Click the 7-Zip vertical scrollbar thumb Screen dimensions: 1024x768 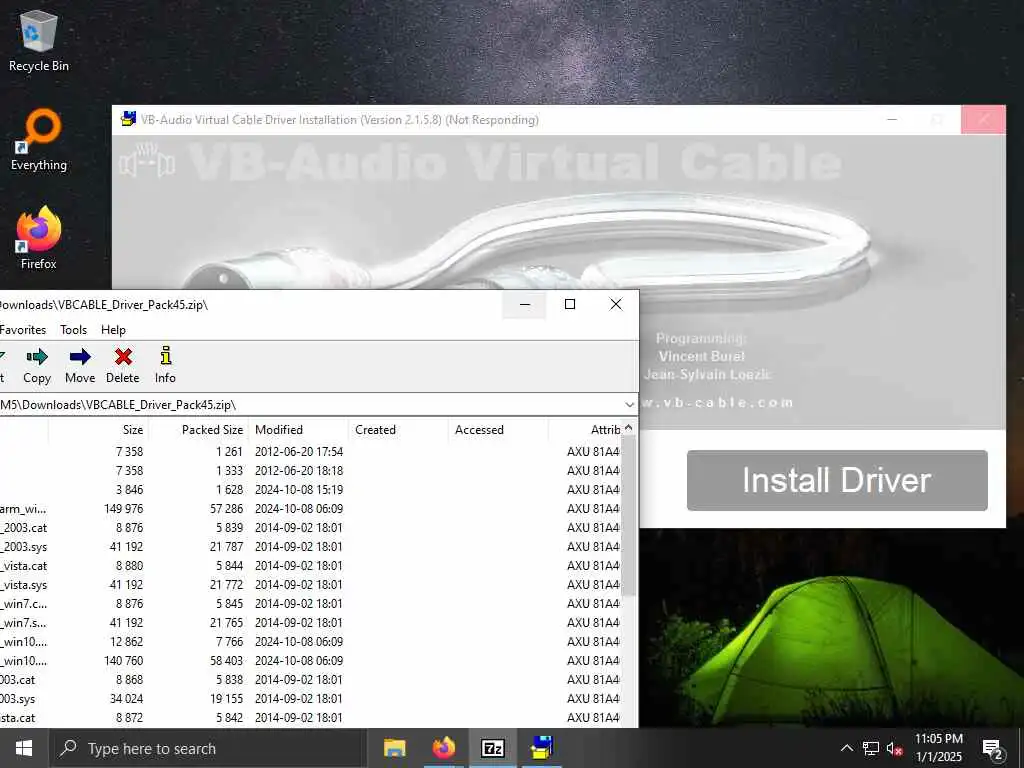coord(629,516)
